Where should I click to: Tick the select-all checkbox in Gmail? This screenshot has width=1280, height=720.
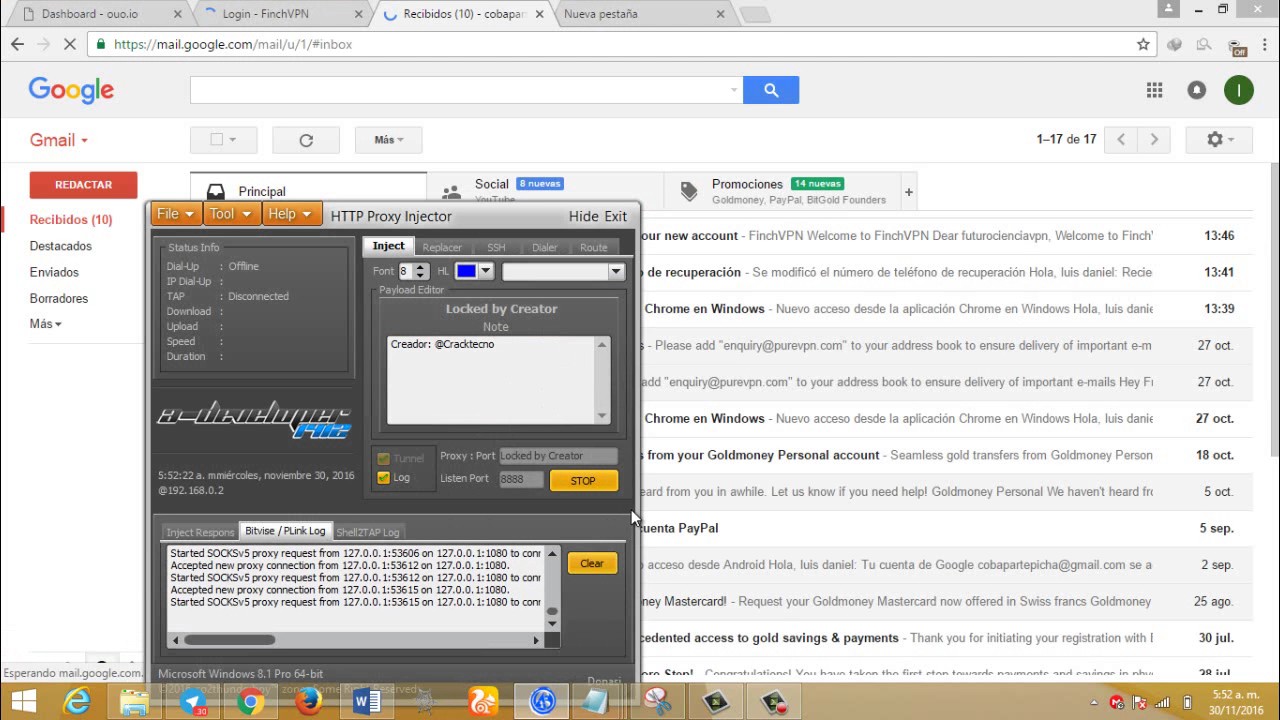click(216, 140)
